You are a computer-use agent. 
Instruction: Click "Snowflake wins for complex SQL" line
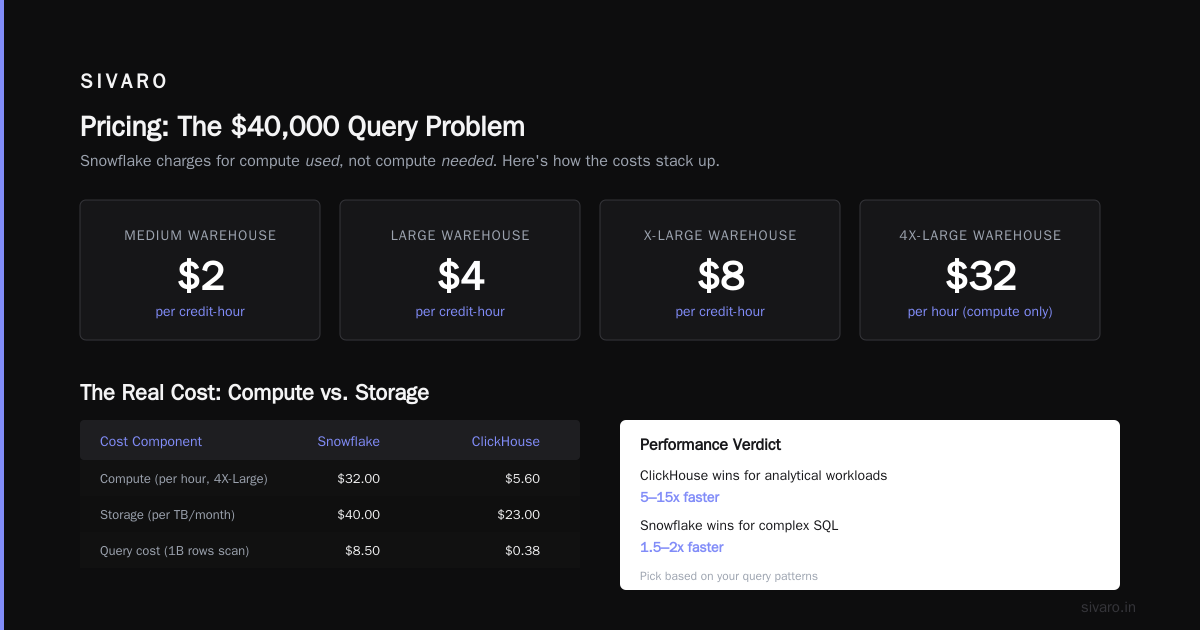click(x=739, y=526)
